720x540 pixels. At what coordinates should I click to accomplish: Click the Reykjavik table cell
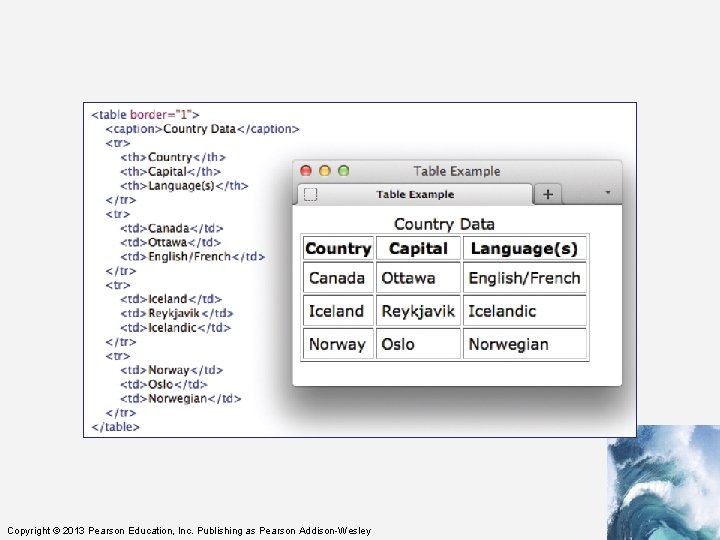click(418, 311)
